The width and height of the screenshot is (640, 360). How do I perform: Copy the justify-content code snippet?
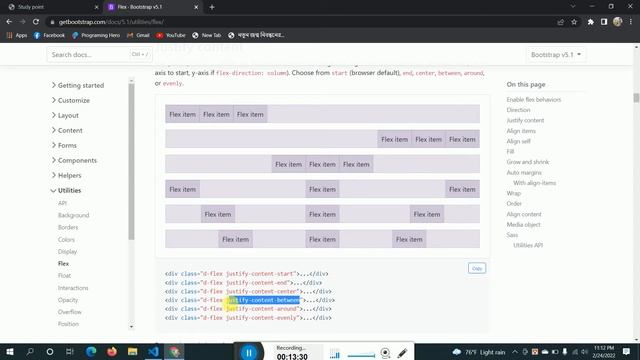click(477, 268)
